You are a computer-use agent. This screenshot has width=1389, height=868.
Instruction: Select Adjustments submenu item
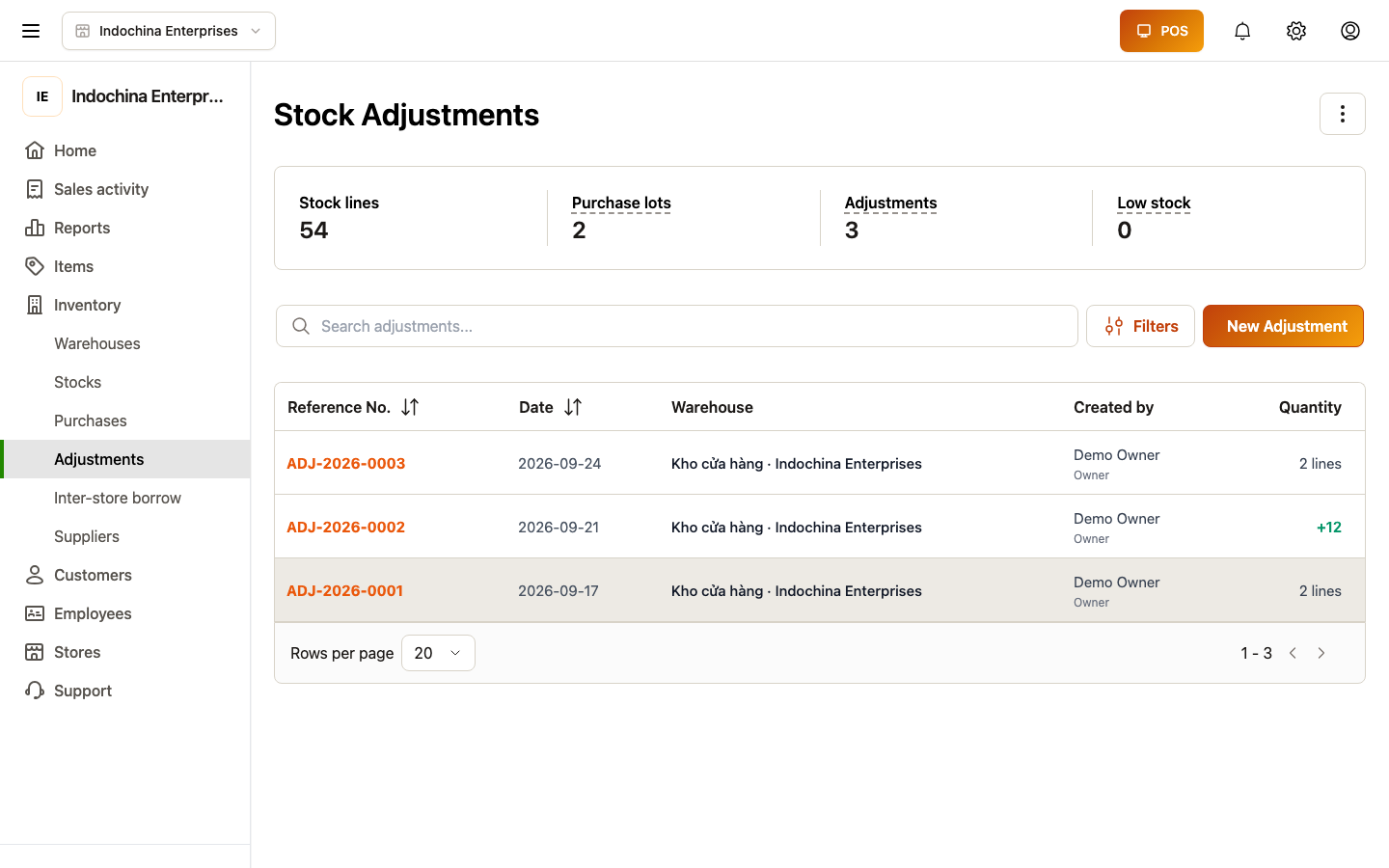125,459
